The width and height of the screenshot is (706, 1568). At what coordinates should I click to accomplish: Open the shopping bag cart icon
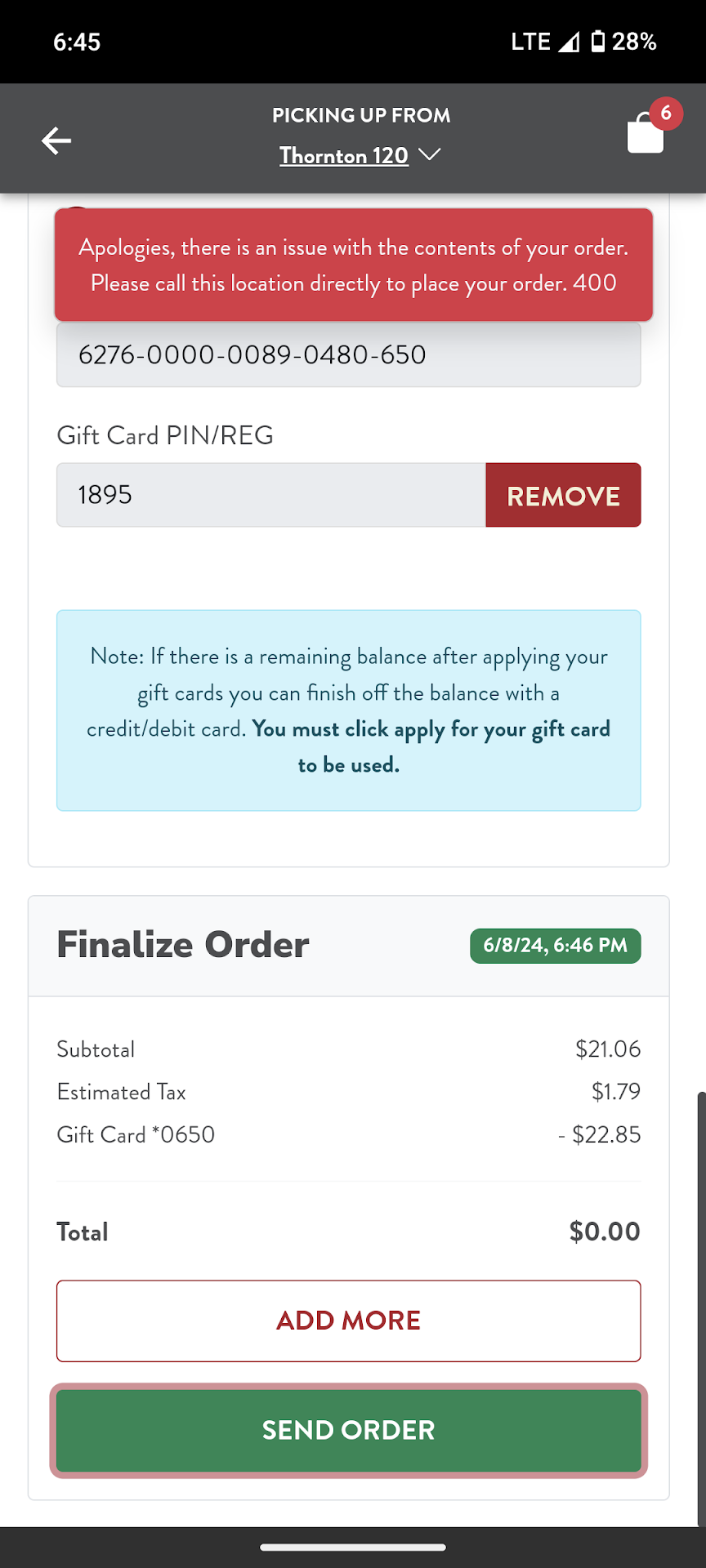click(x=645, y=135)
